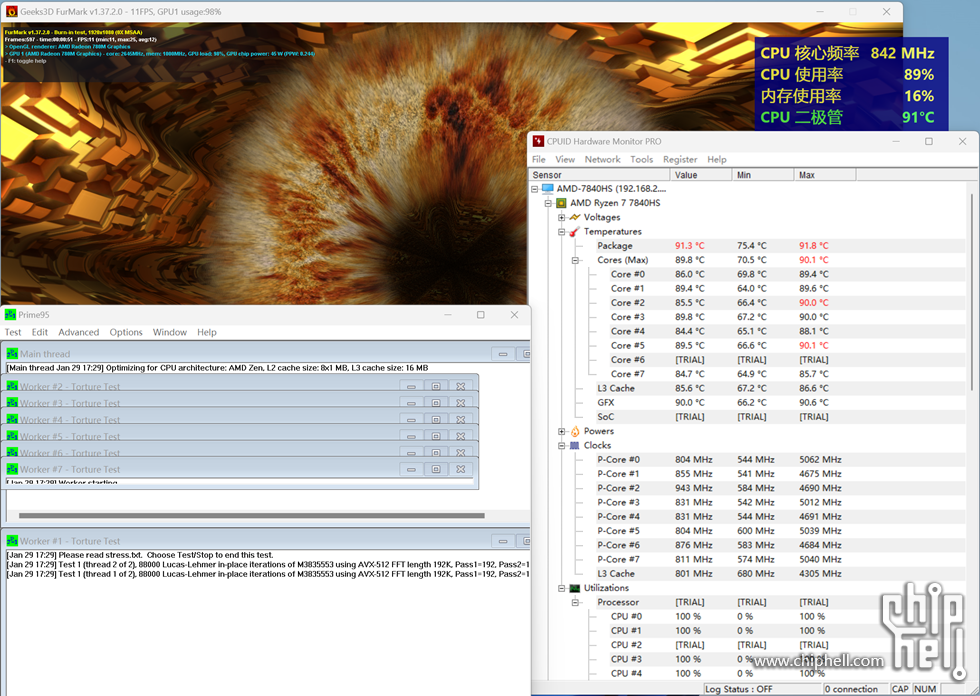Click the Min column header
980x696 pixels.
click(x=762, y=175)
